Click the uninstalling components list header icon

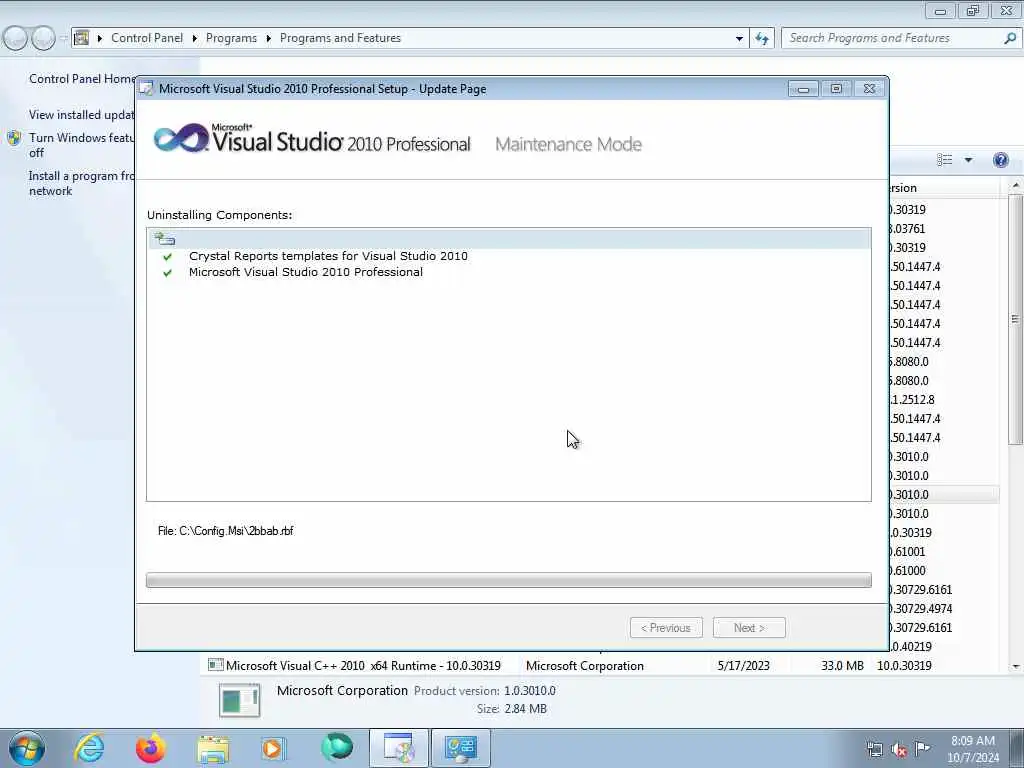point(165,238)
